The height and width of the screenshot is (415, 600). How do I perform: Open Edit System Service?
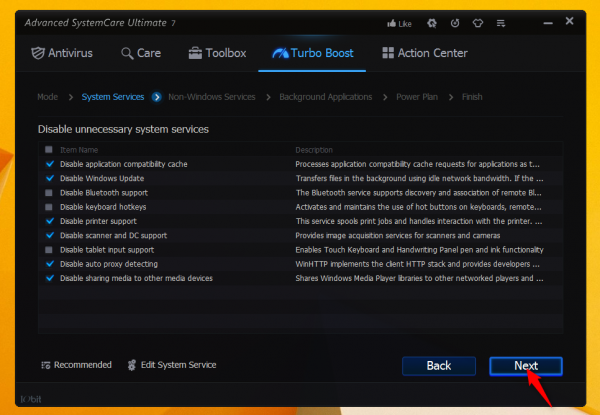pyautogui.click(x=172, y=365)
